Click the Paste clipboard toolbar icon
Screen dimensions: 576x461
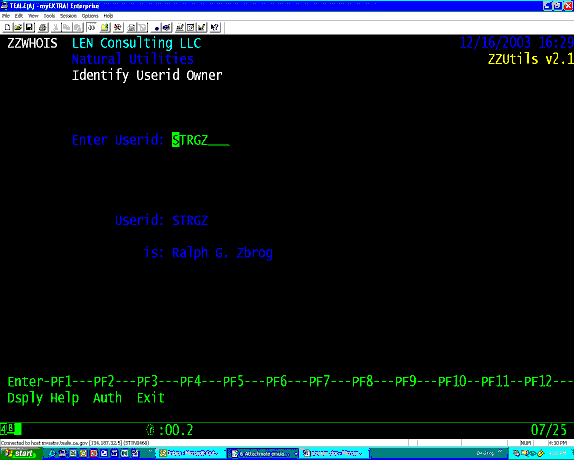point(78,27)
